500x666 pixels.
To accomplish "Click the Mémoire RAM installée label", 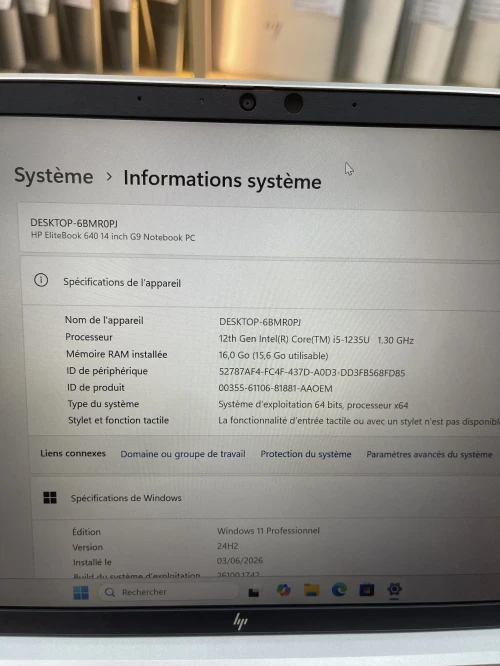I will point(116,354).
